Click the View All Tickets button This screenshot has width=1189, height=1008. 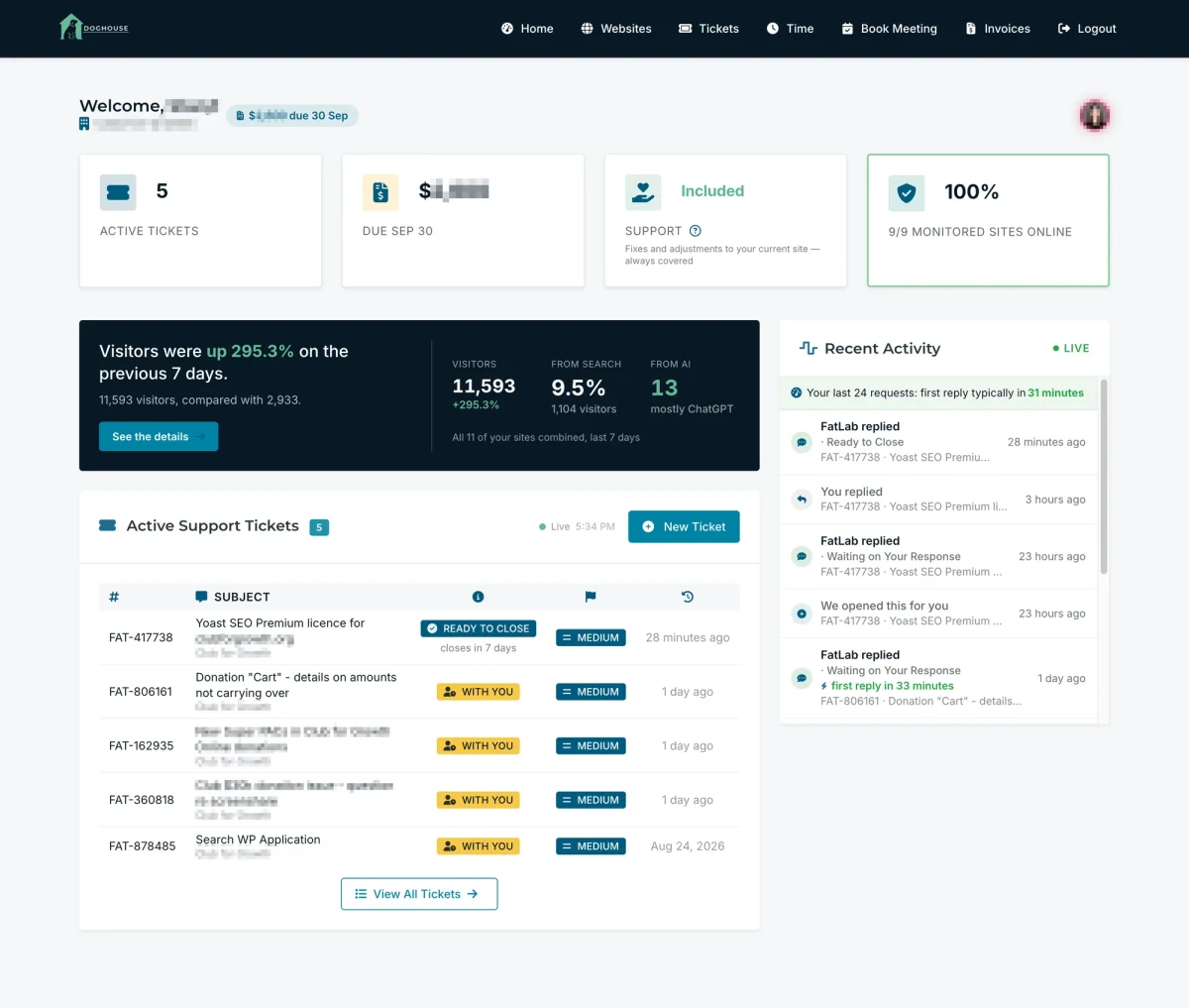coord(419,894)
